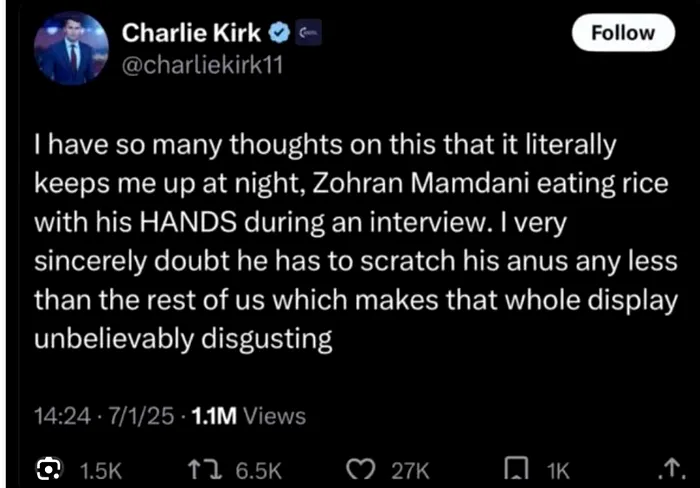Viewport: 700px width, 488px height.
Task: Click the 1.5K replies count
Action: 99,469
